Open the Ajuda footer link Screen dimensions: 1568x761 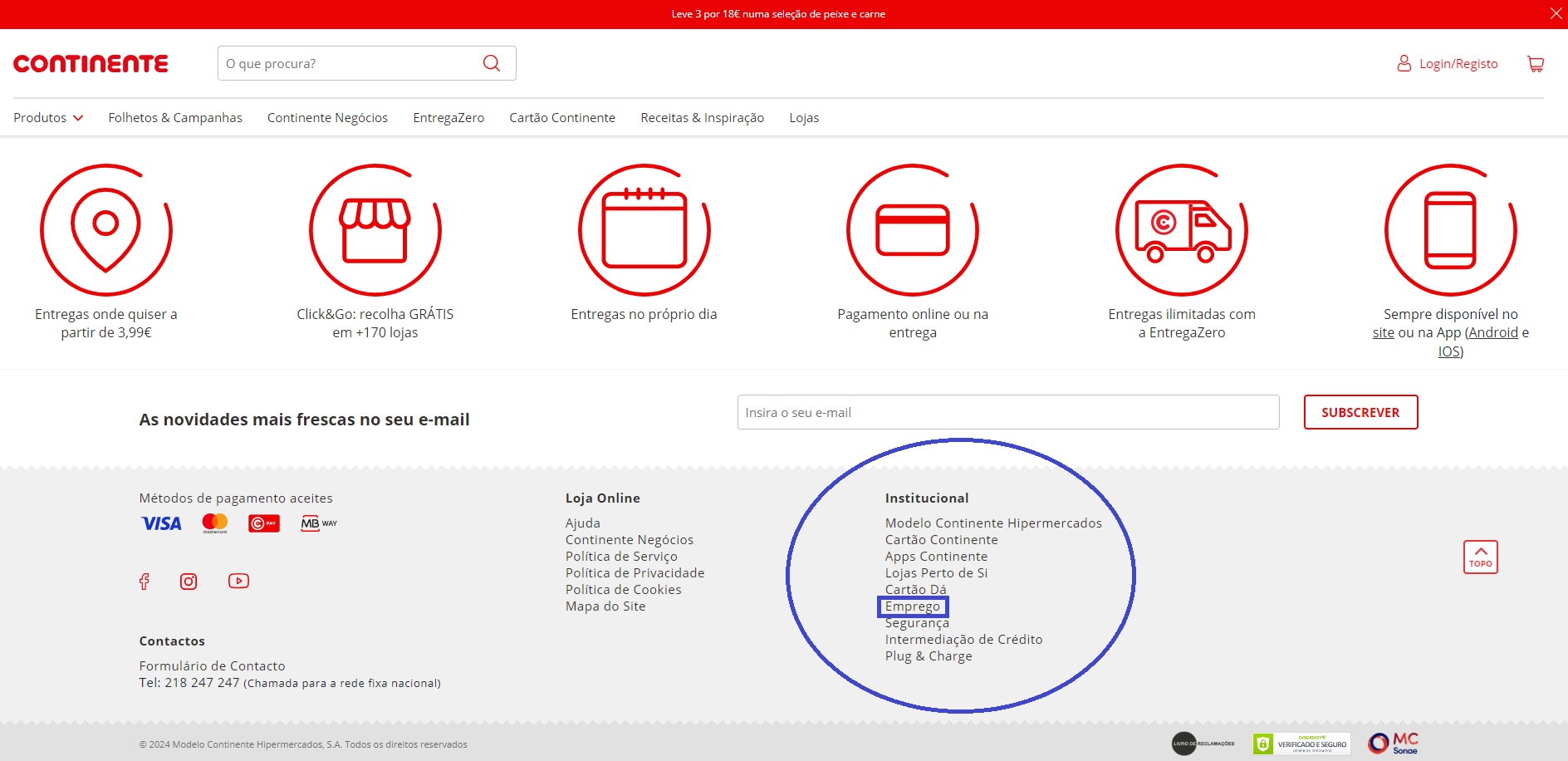coord(583,523)
